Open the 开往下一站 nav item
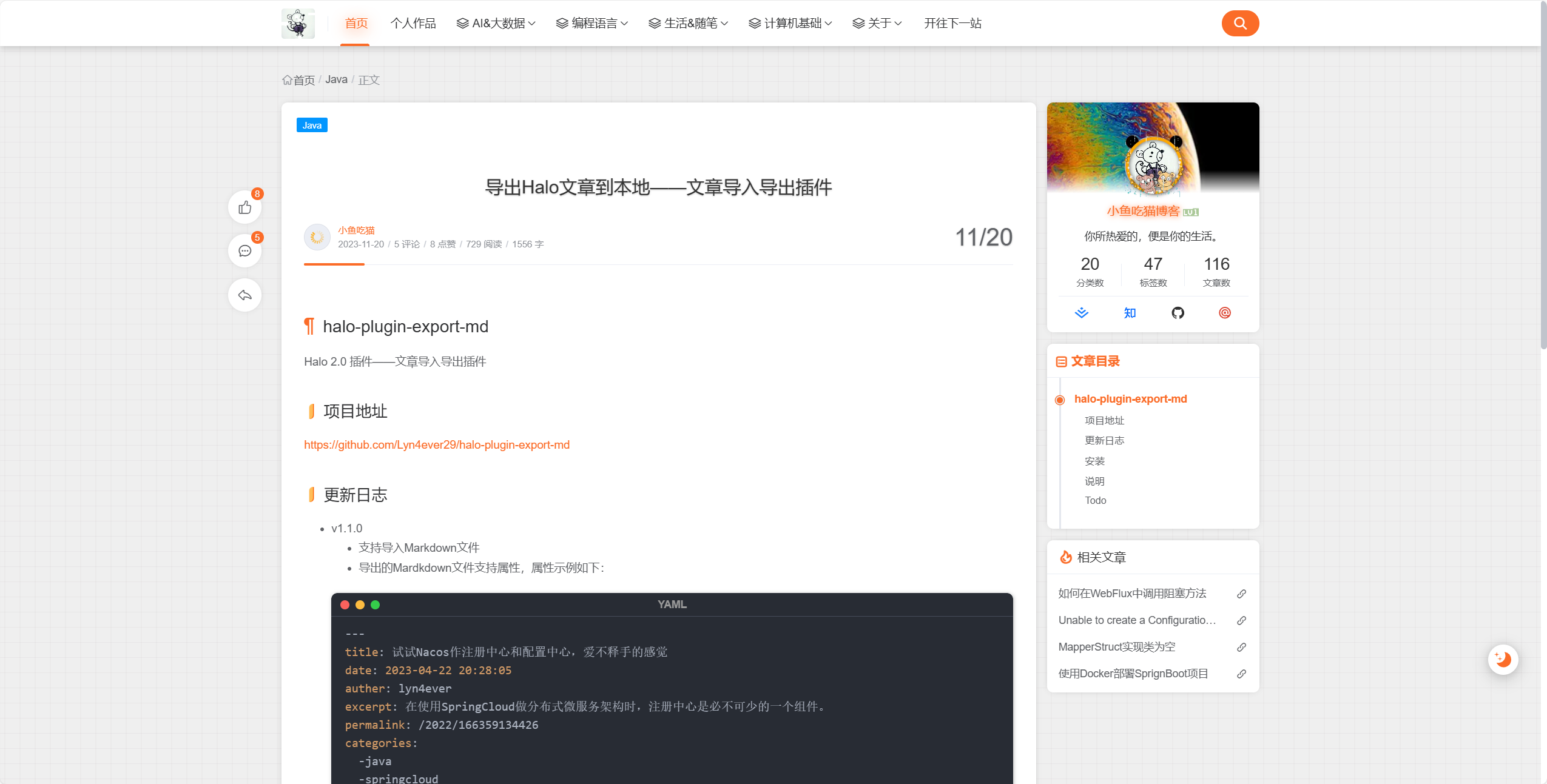The image size is (1547, 784). [x=952, y=24]
